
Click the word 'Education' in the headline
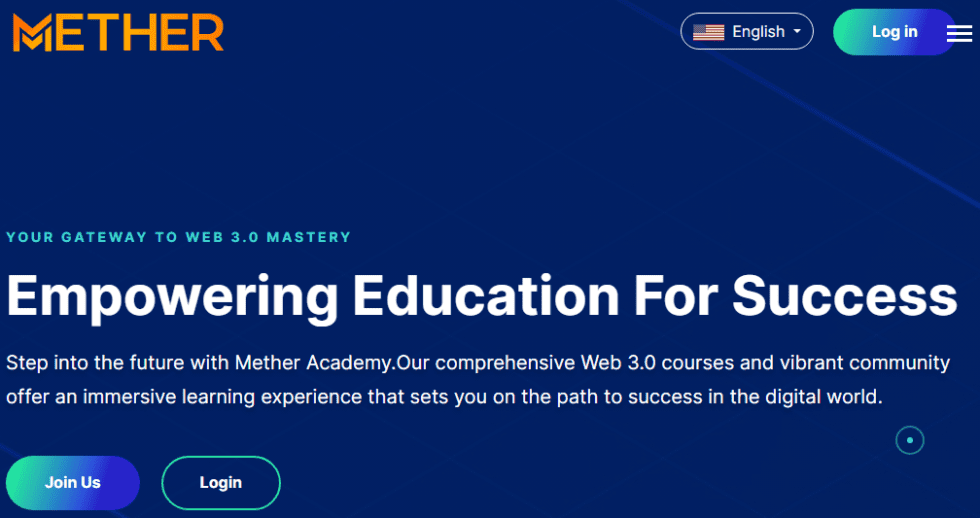point(486,296)
